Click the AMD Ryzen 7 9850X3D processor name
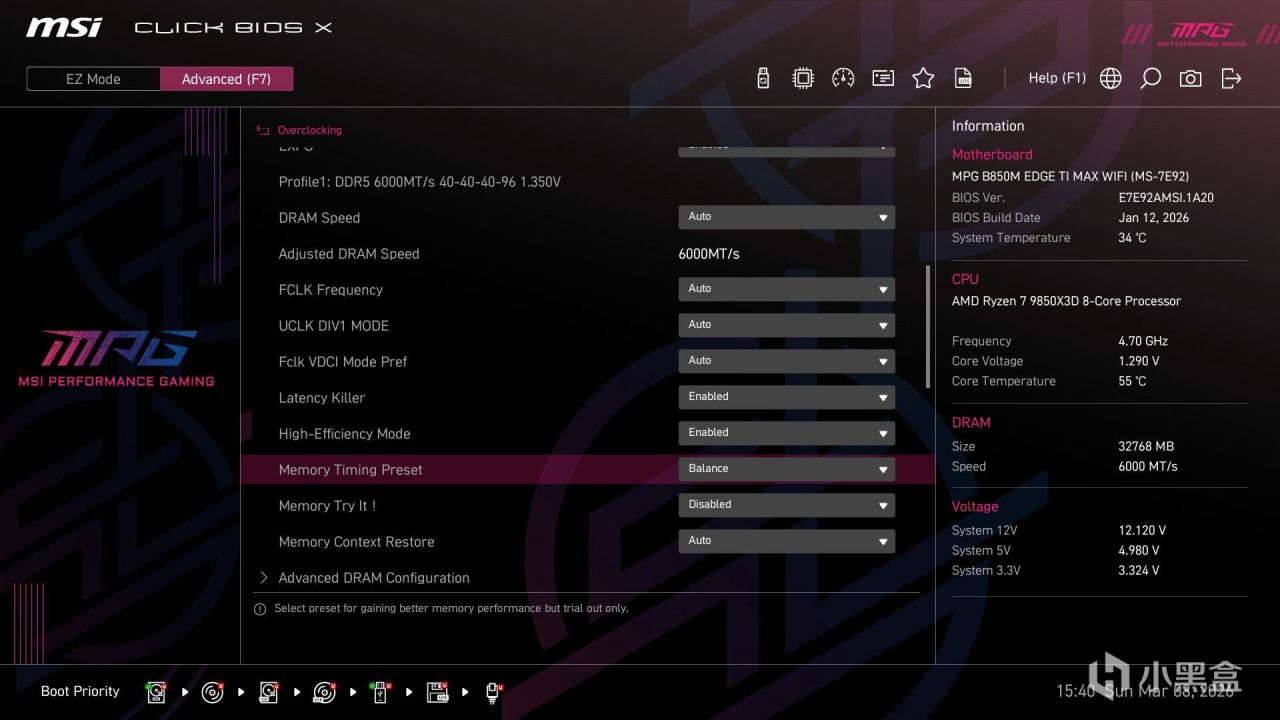This screenshot has height=720, width=1280. (1066, 301)
